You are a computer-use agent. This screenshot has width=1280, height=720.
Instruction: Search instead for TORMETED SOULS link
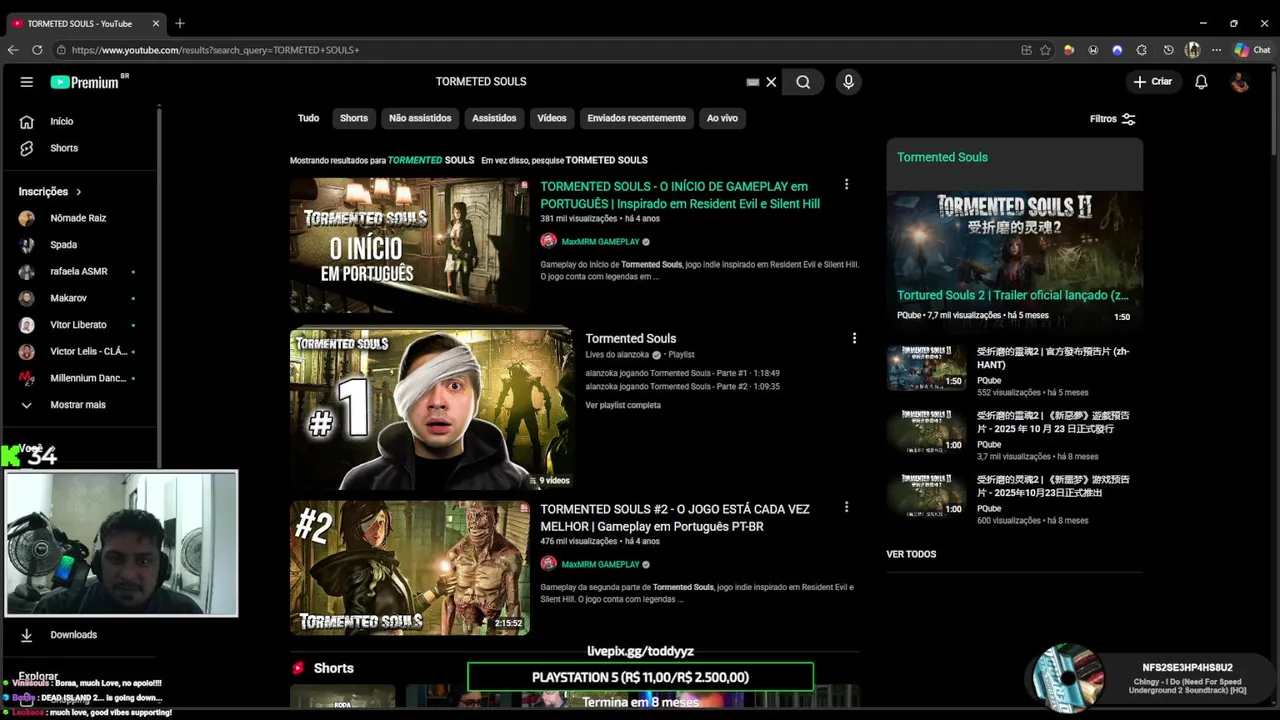coord(607,160)
